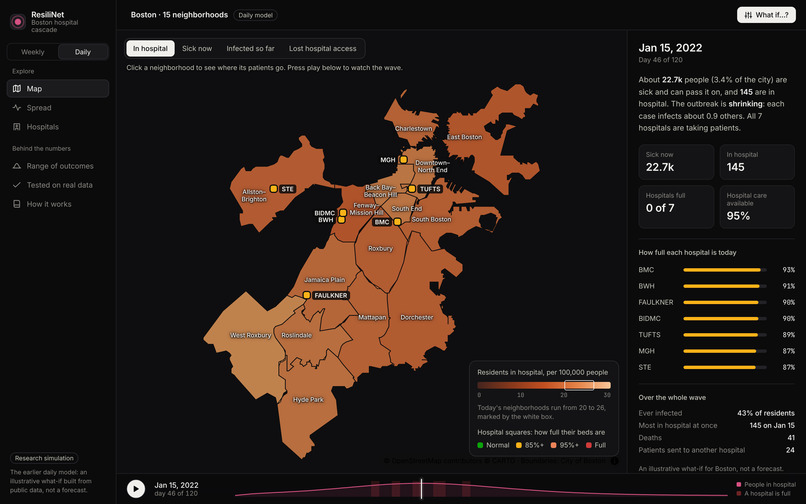Click the white timeline position marker
Viewport: 806px width, 504px height.
[x=421, y=489]
